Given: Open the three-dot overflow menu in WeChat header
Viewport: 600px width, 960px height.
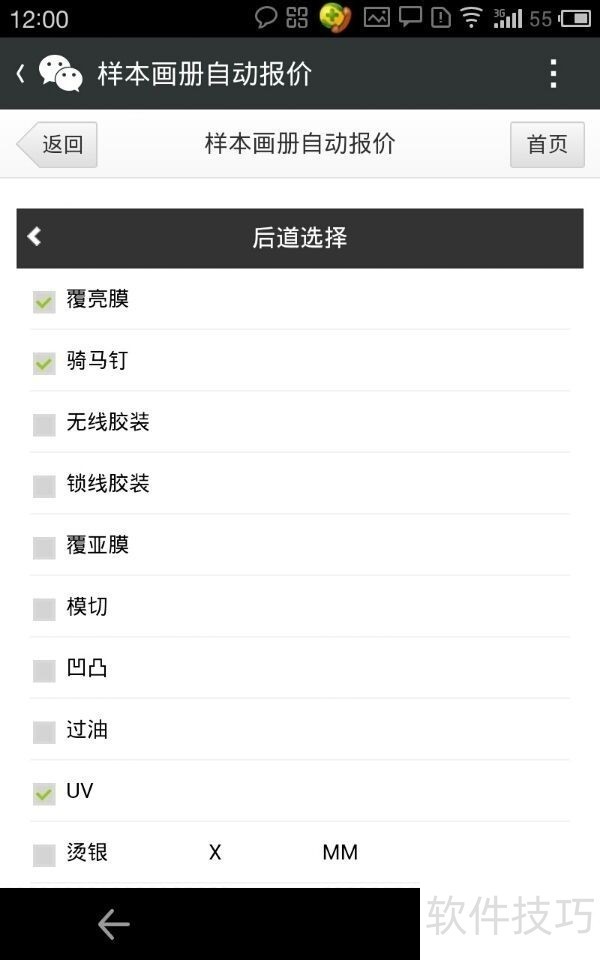Looking at the screenshot, I should pyautogui.click(x=552, y=73).
